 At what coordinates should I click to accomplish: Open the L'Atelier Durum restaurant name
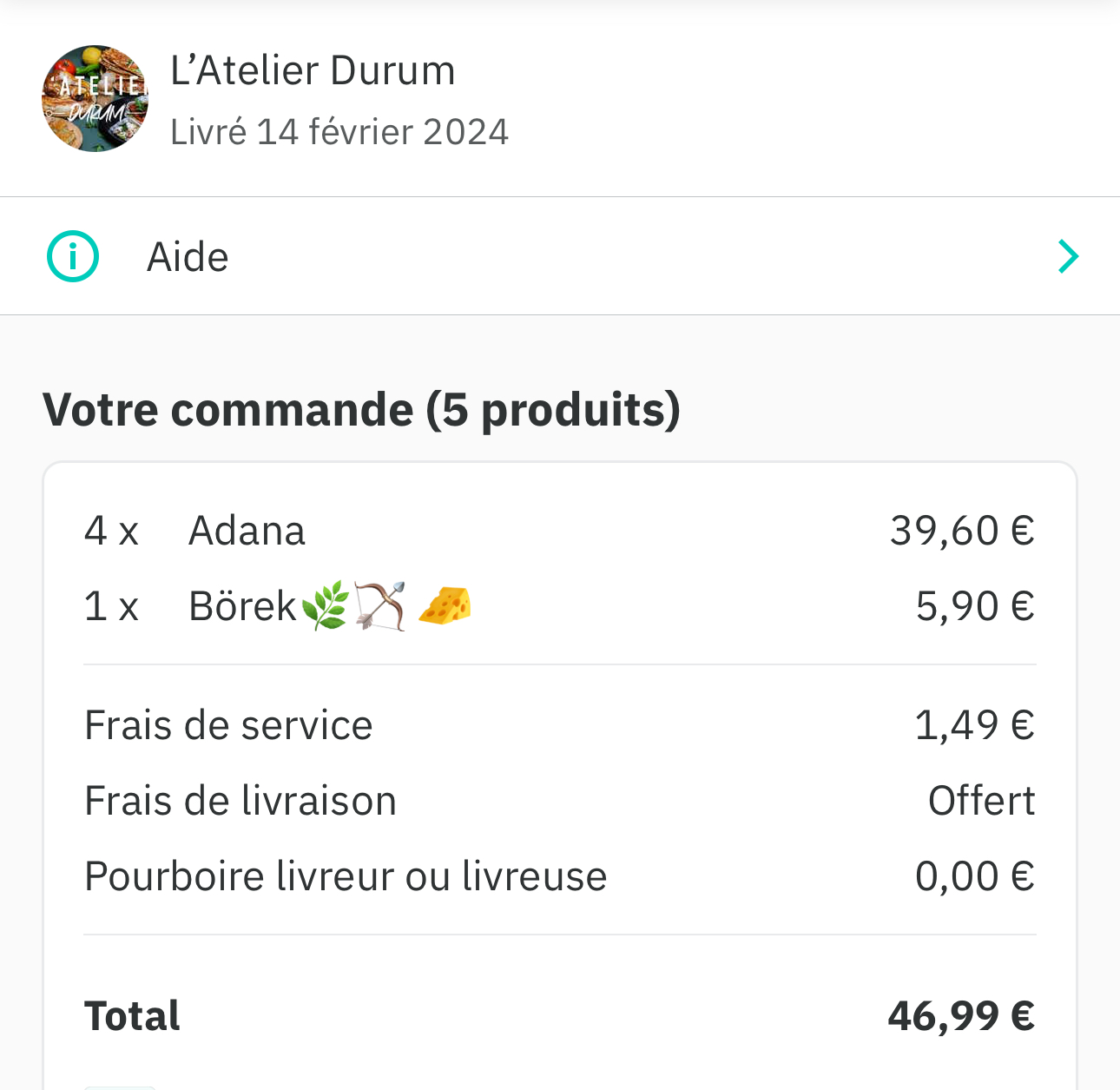coord(313,71)
